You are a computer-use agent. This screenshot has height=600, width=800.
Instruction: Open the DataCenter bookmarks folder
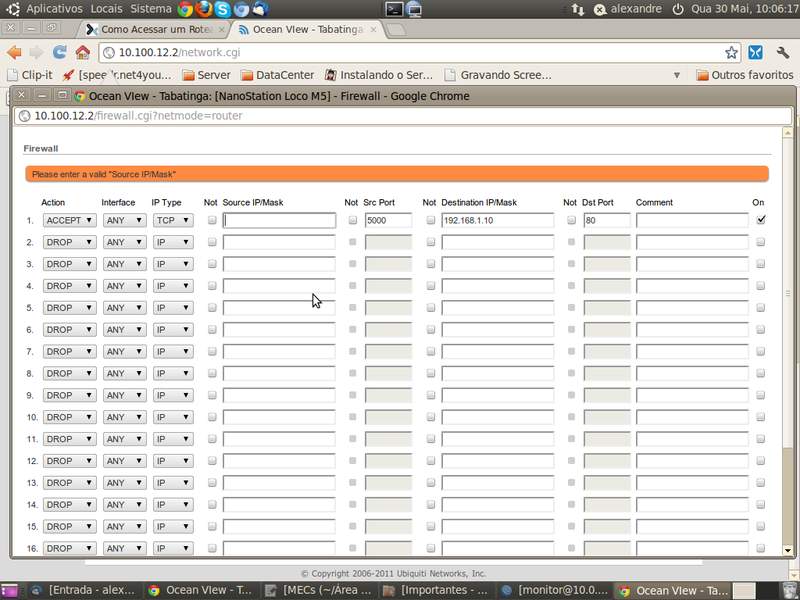[278, 75]
